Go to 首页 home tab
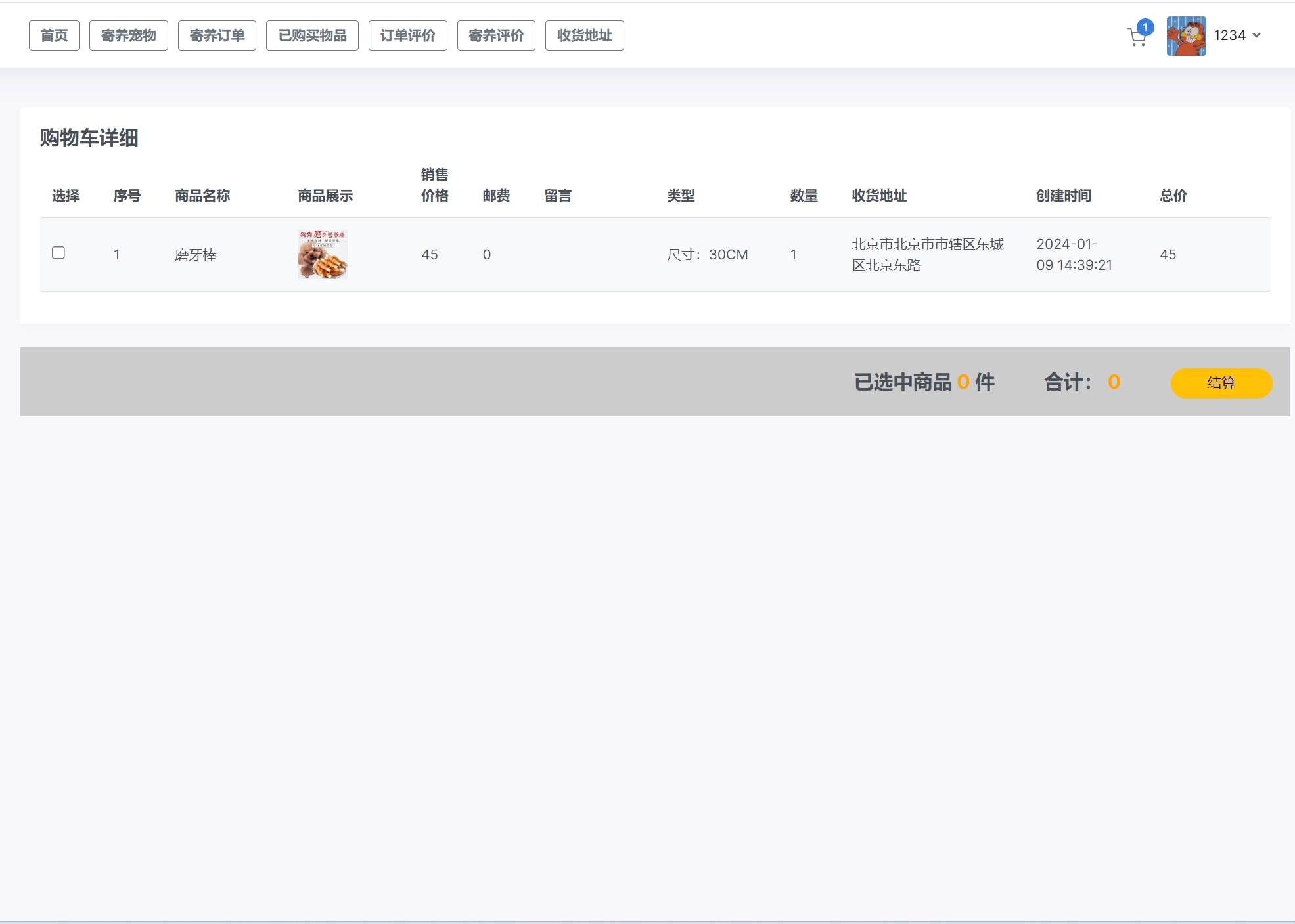The height and width of the screenshot is (924, 1295). pos(54,35)
